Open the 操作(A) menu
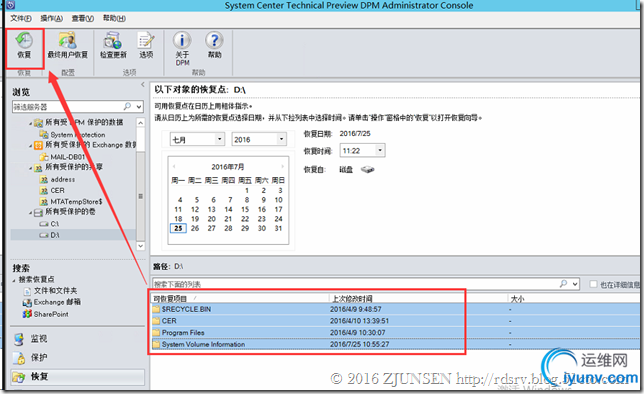This screenshot has height=394, width=644. 52,18
